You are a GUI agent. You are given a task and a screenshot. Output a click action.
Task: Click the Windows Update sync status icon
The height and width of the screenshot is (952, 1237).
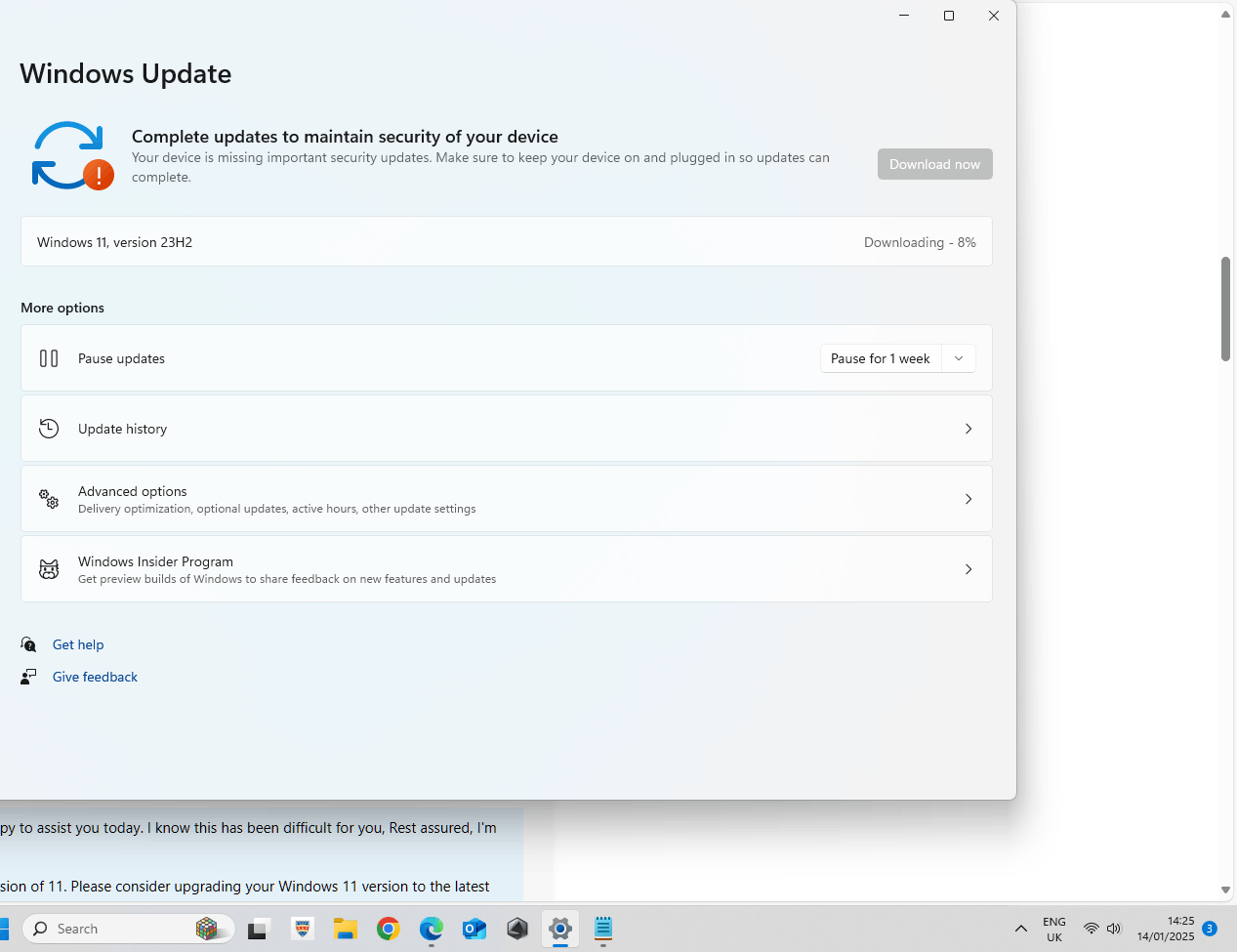pyautogui.click(x=71, y=155)
